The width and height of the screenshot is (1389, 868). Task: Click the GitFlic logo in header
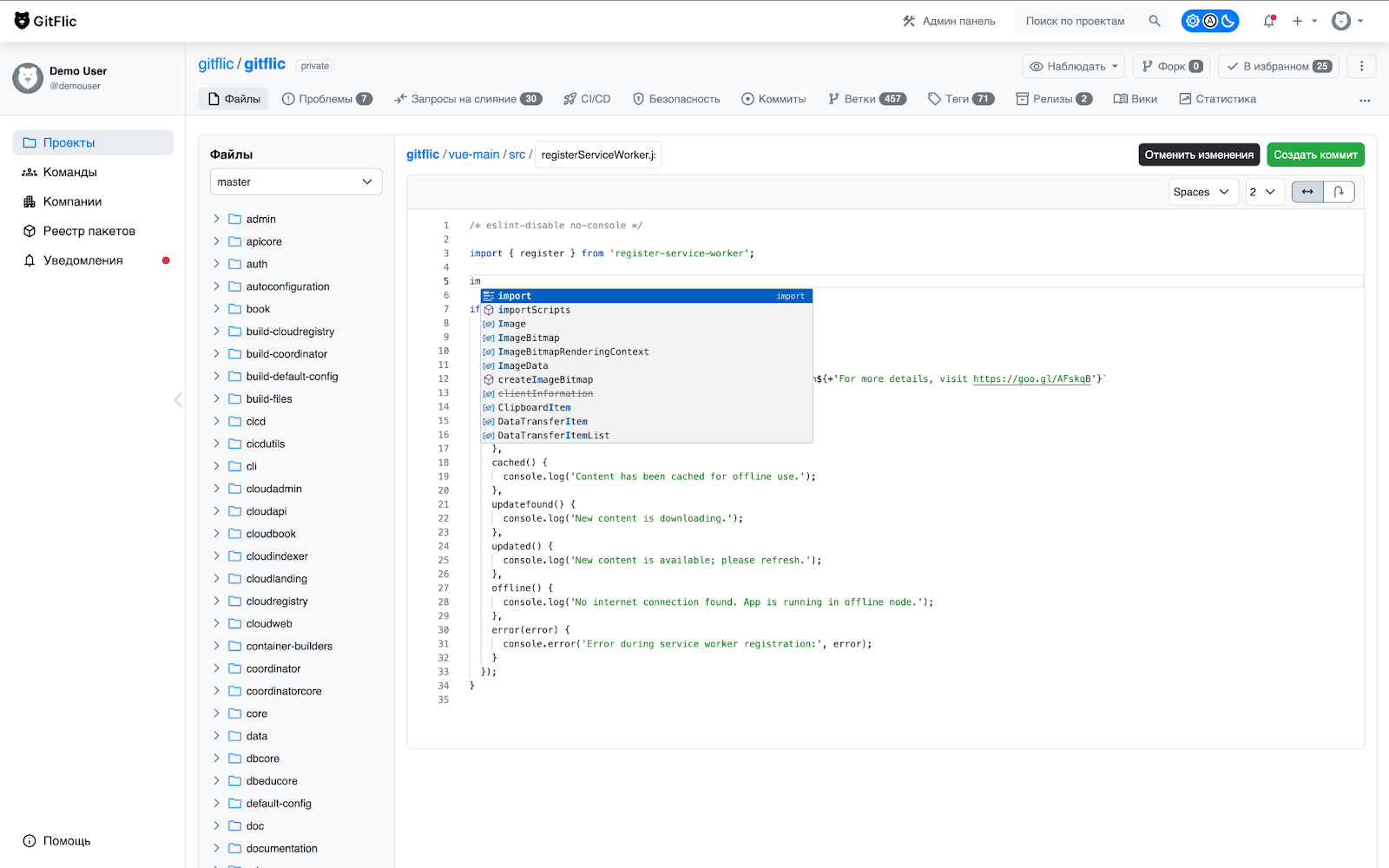point(45,21)
